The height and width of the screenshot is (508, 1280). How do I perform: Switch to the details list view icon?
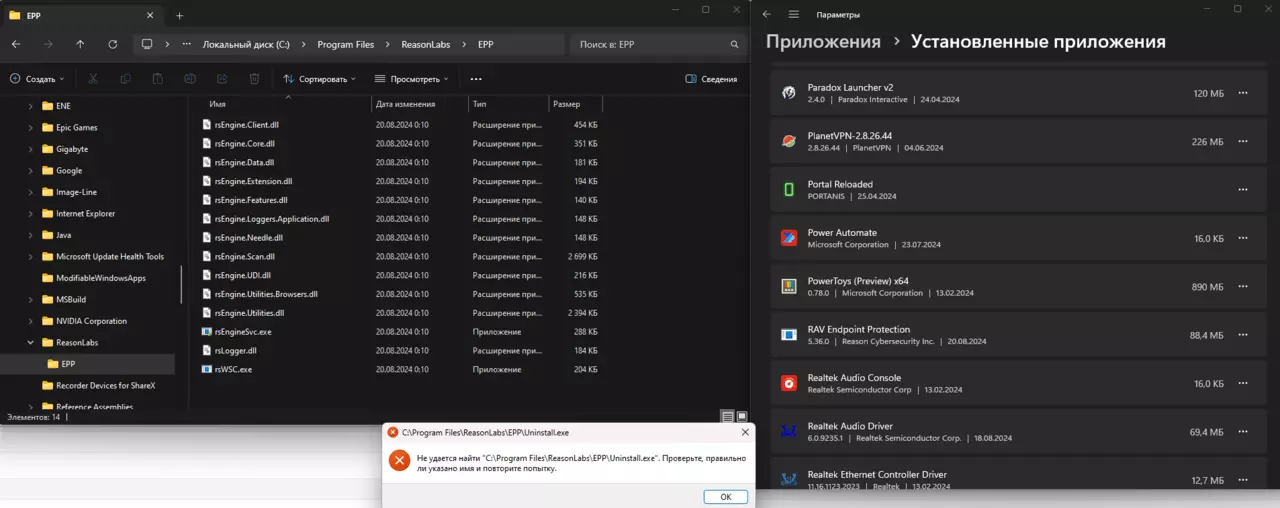point(727,416)
